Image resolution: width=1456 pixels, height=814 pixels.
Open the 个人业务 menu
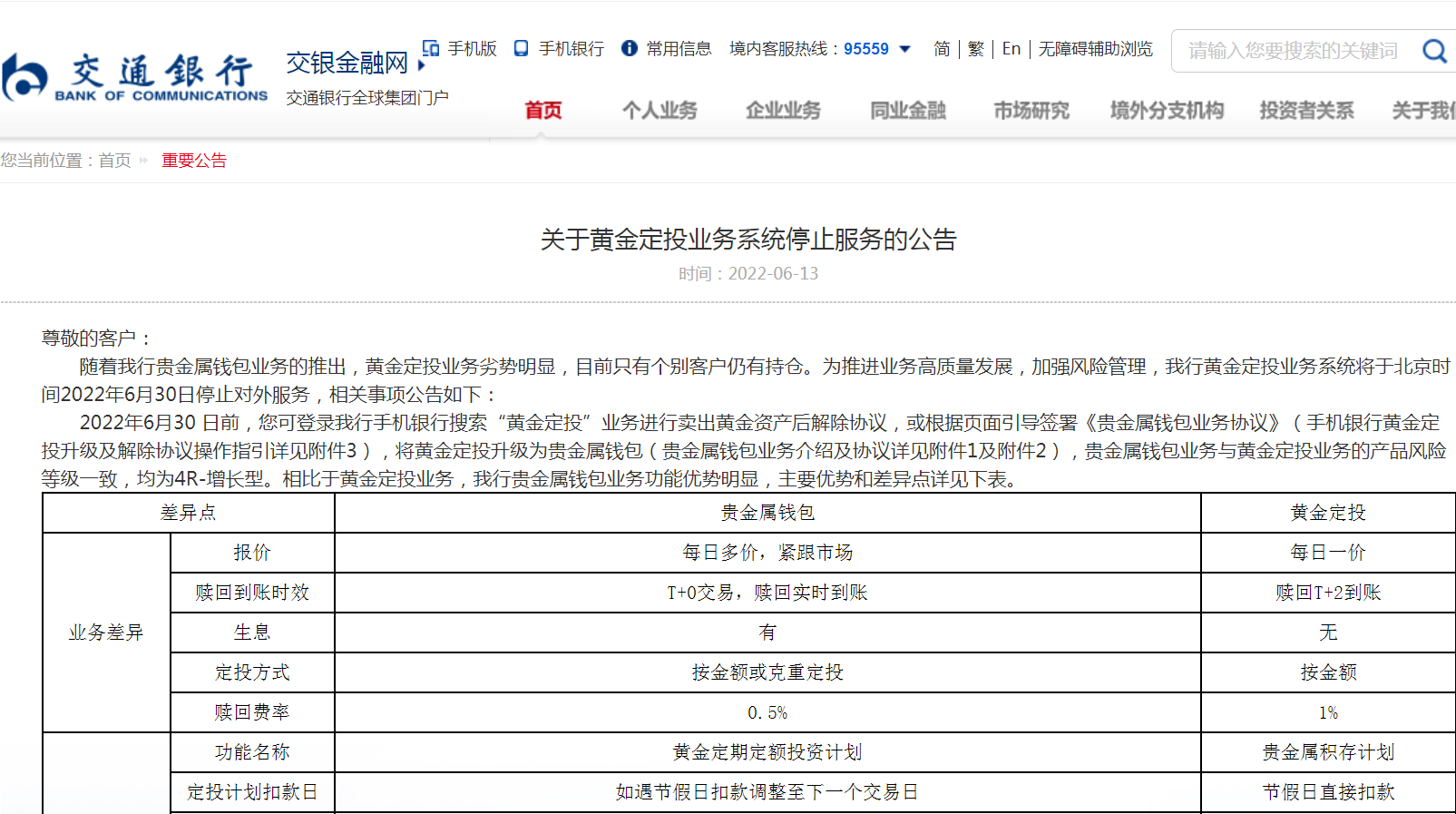pos(660,111)
